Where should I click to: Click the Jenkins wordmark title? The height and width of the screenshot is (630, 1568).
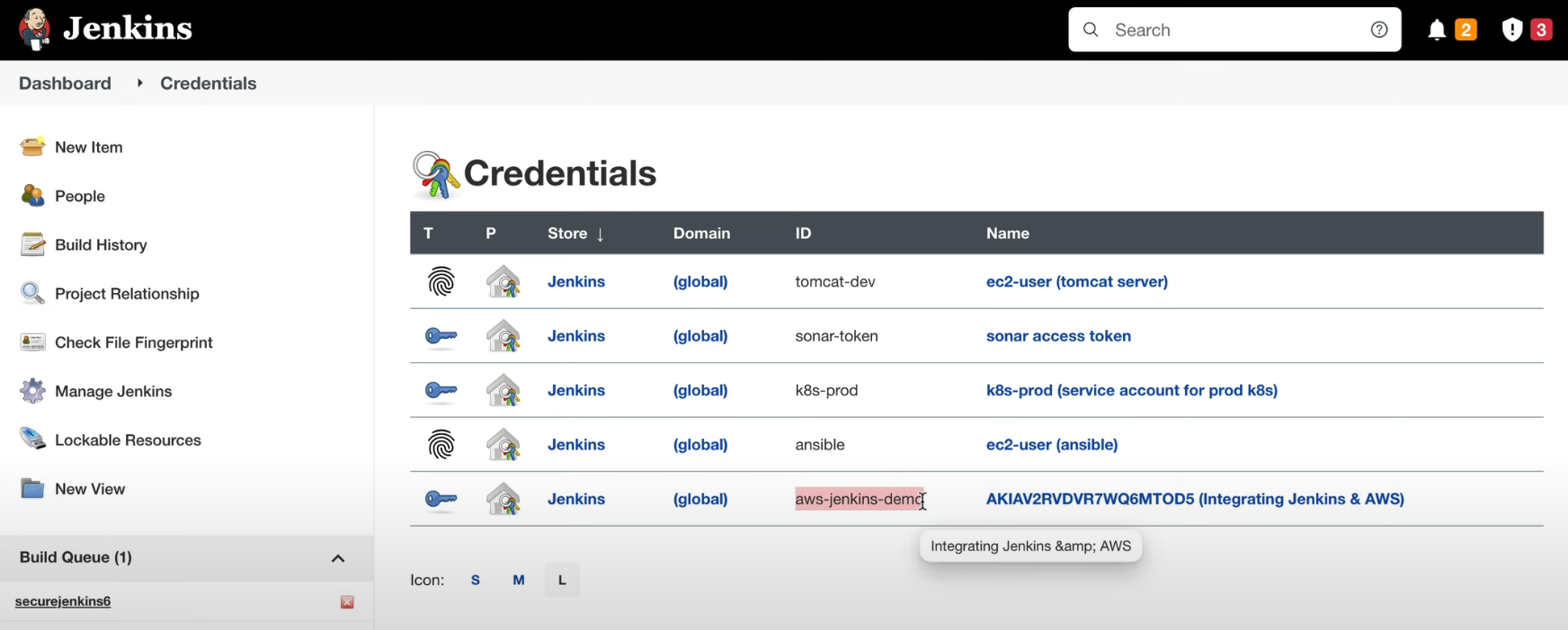tap(128, 29)
